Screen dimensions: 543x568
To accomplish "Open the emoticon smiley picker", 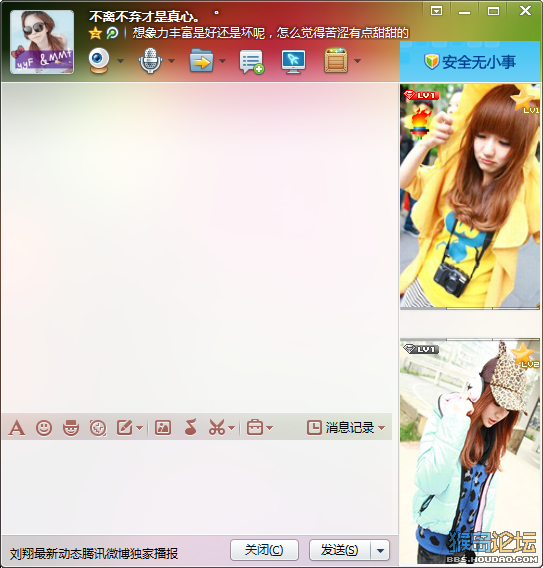I will 44,428.
